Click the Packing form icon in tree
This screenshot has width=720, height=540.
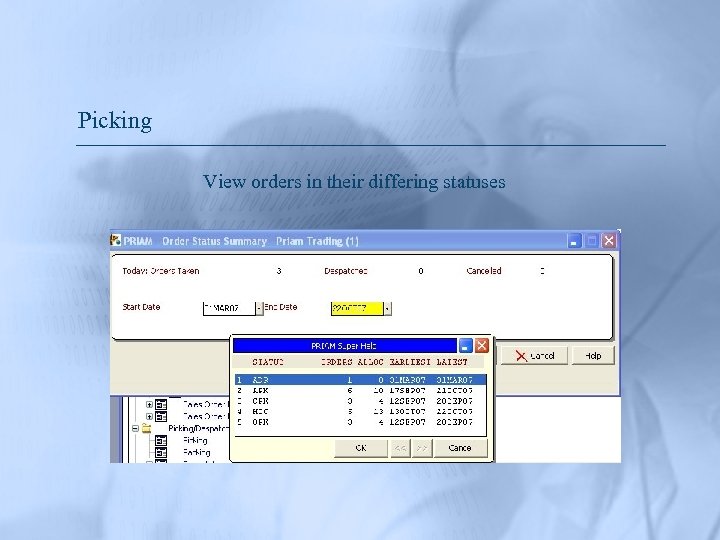[x=161, y=452]
